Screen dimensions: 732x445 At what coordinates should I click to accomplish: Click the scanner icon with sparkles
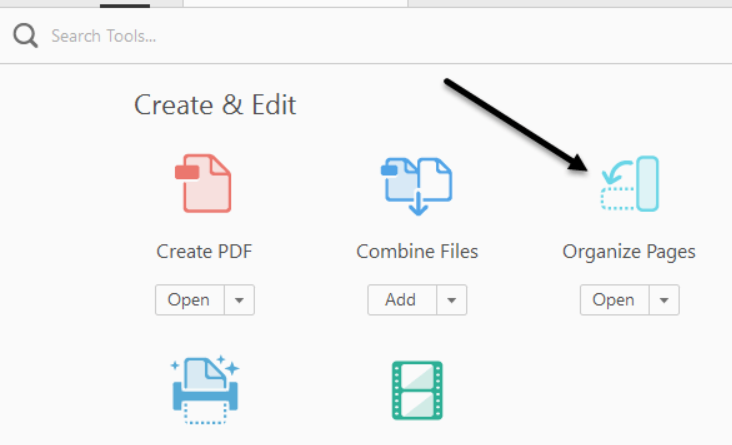click(204, 390)
